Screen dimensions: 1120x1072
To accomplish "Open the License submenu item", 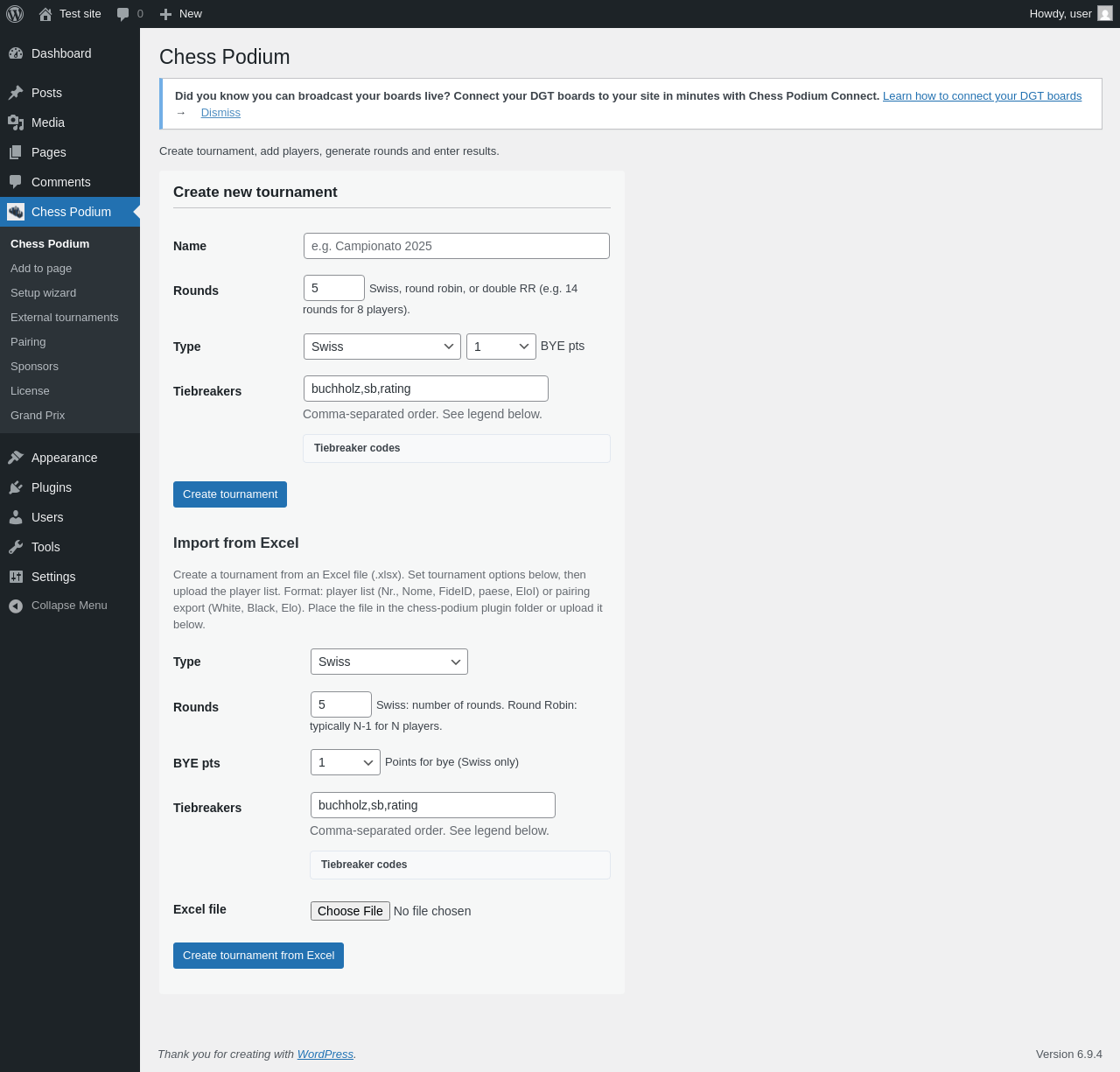I will 30,391.
